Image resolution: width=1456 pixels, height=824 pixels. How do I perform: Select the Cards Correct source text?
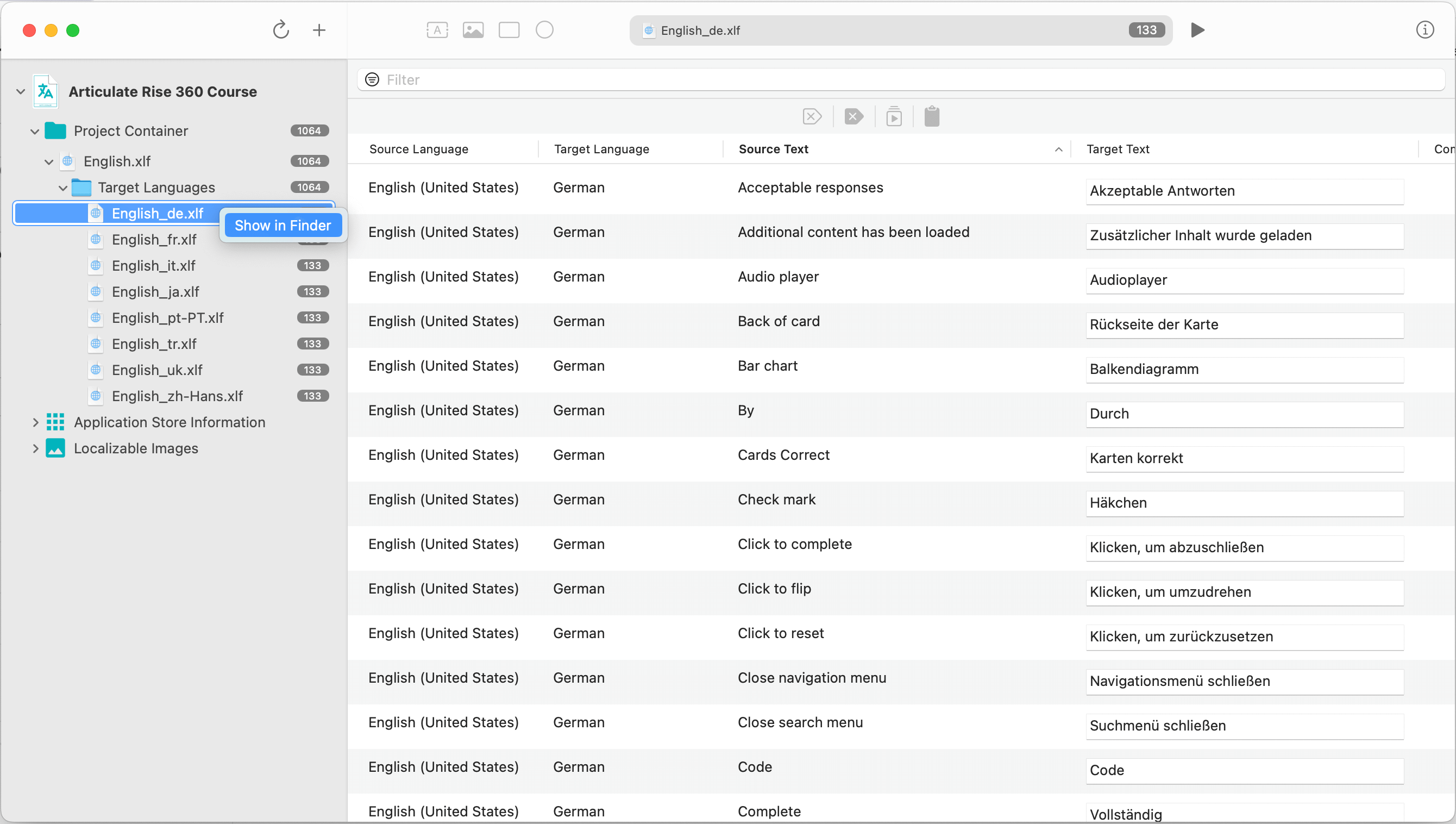(783, 455)
